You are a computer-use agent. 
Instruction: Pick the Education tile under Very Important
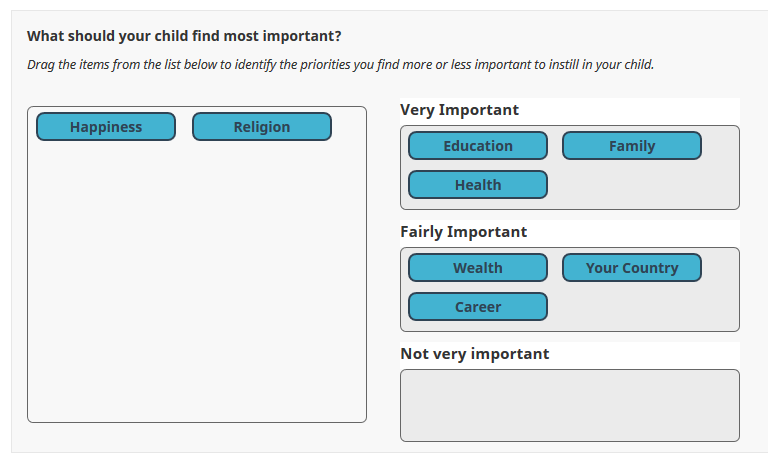(x=478, y=146)
